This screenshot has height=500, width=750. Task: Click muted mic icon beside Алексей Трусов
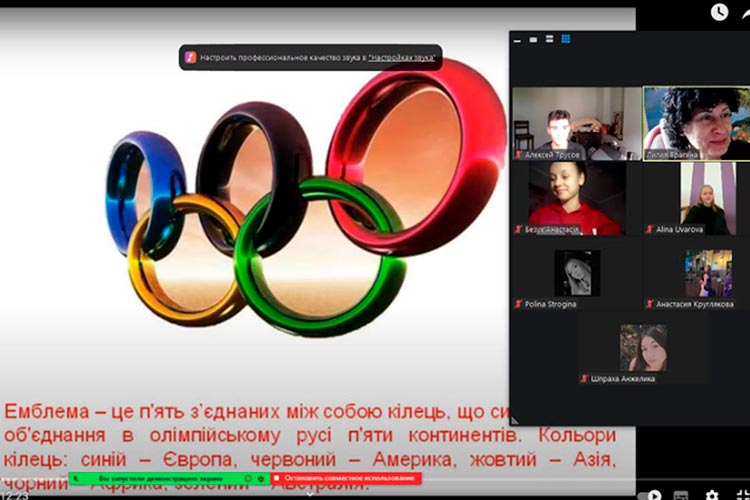pyautogui.click(x=518, y=155)
